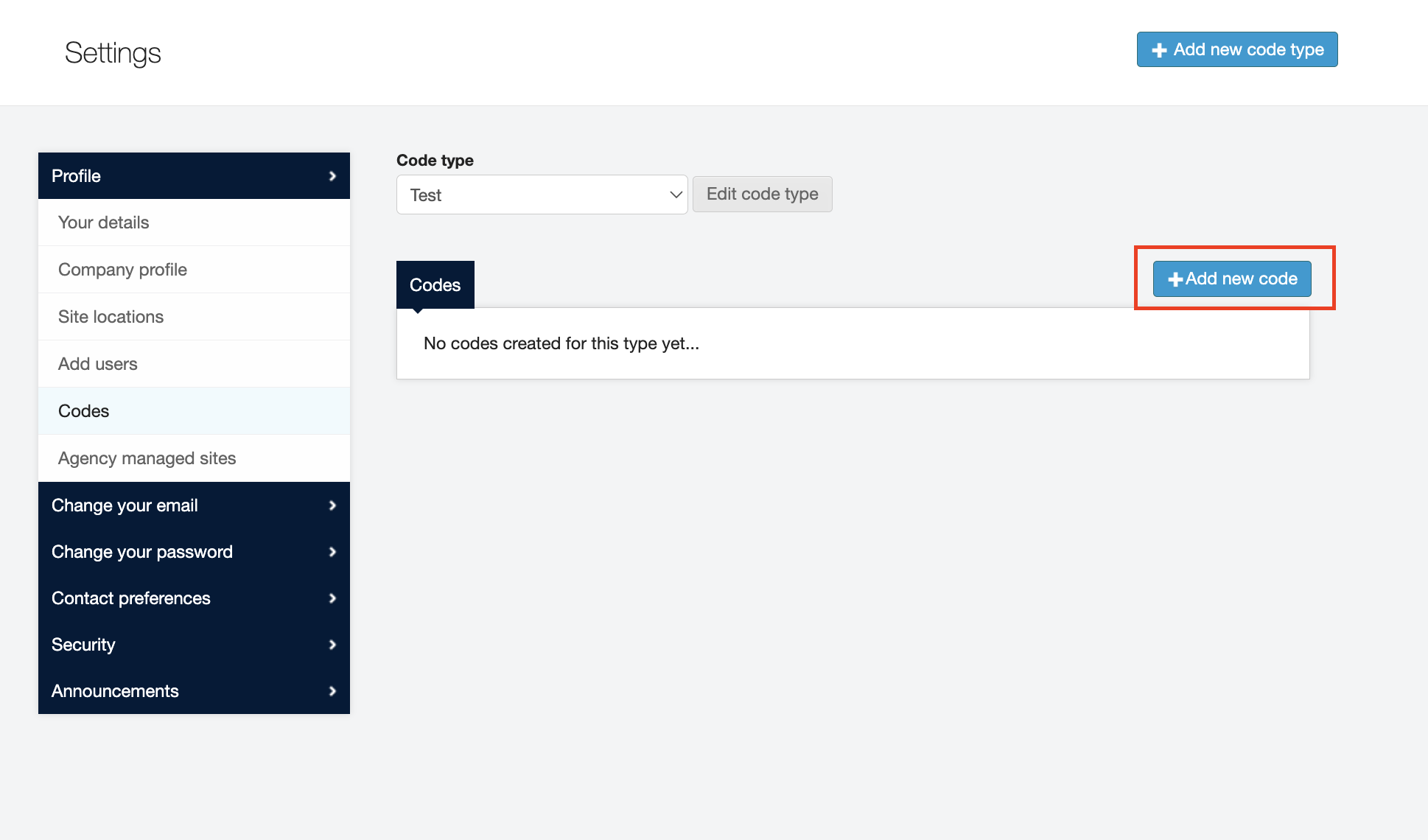
Task: Click plus icon on Add new code type
Action: click(1159, 50)
